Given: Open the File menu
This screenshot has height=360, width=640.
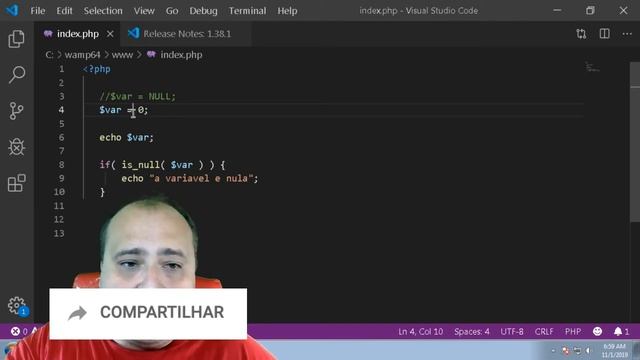Looking at the screenshot, I should (x=38, y=11).
